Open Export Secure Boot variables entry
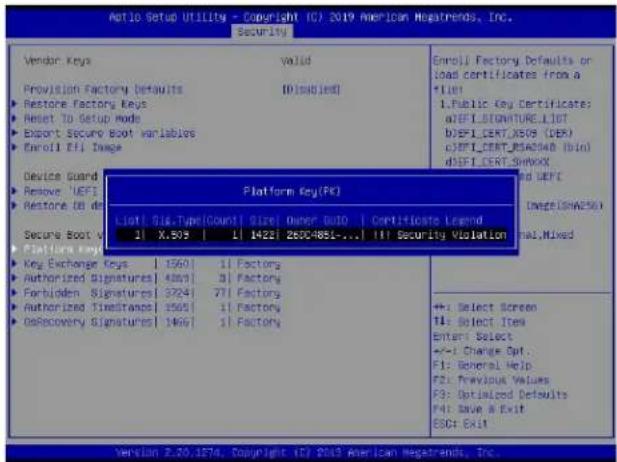Viewport: 617px width, 462px height. coord(109,133)
